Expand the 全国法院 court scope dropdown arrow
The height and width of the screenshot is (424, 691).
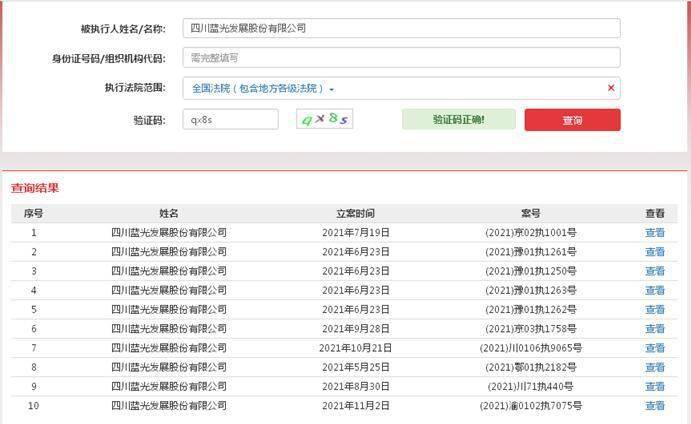click(x=332, y=89)
